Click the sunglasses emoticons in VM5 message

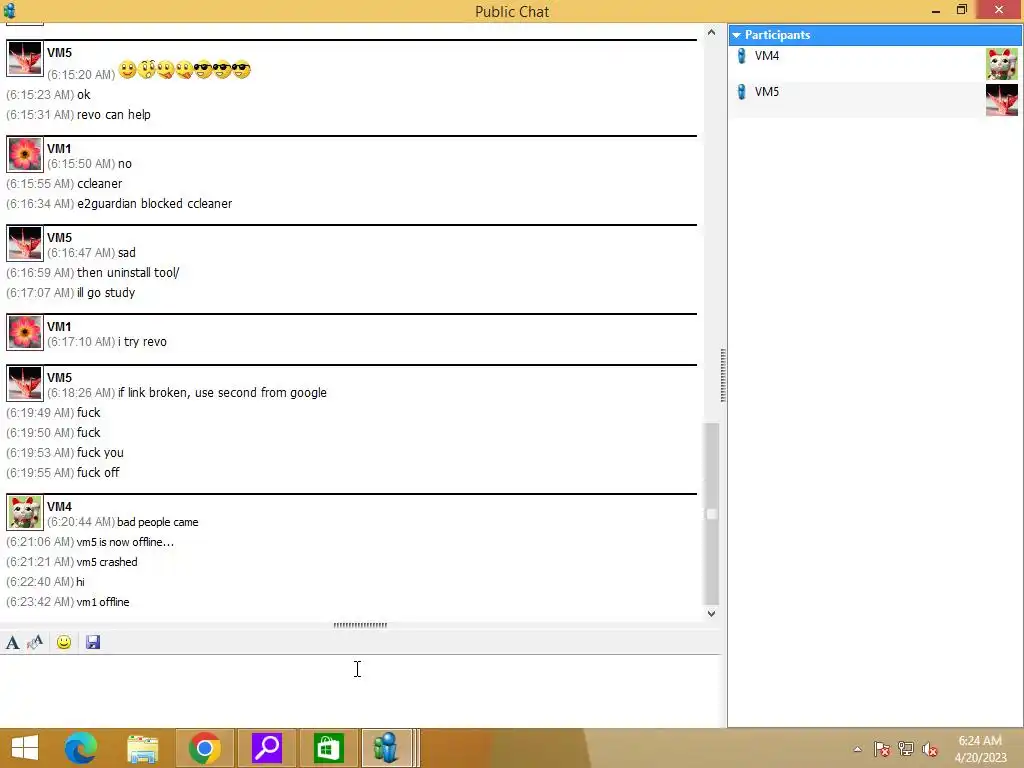(x=222, y=69)
